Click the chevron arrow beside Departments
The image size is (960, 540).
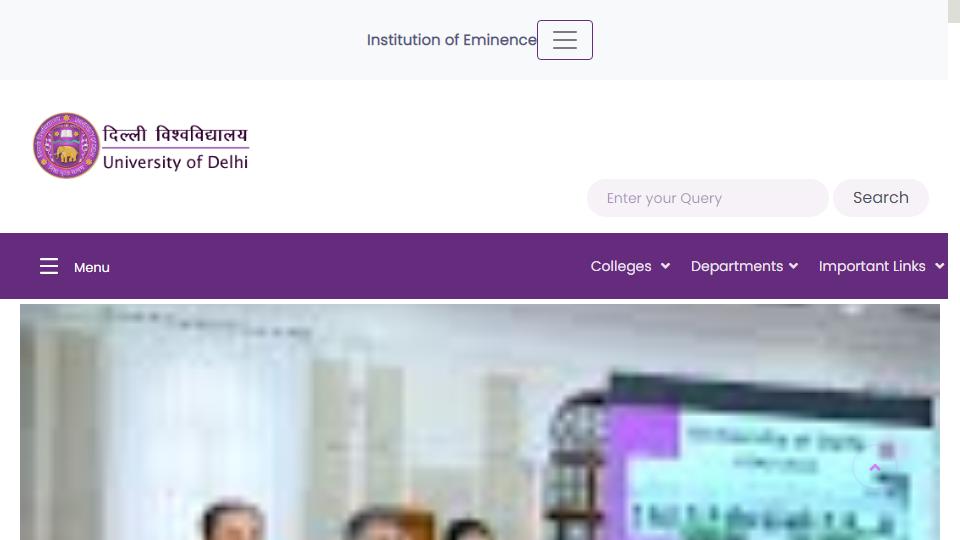(793, 266)
